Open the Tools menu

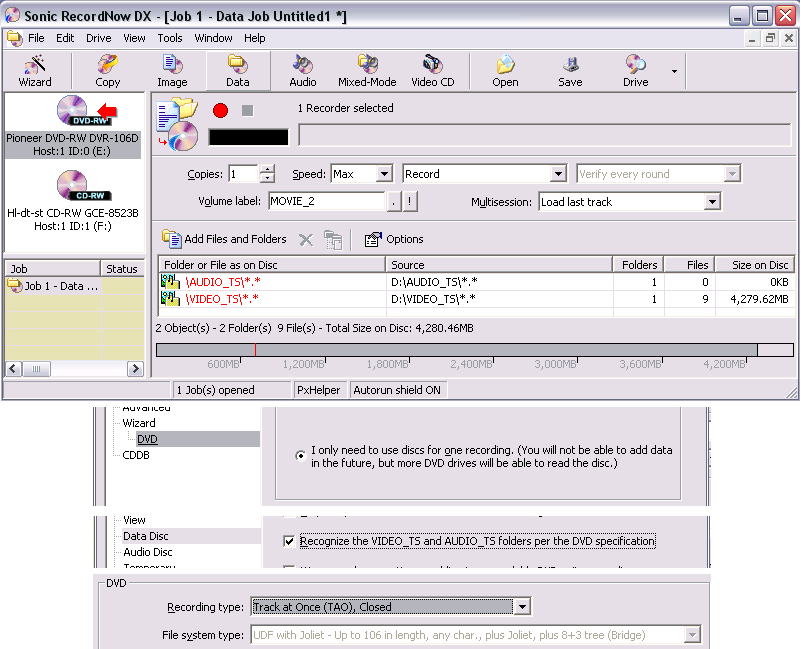tap(170, 38)
